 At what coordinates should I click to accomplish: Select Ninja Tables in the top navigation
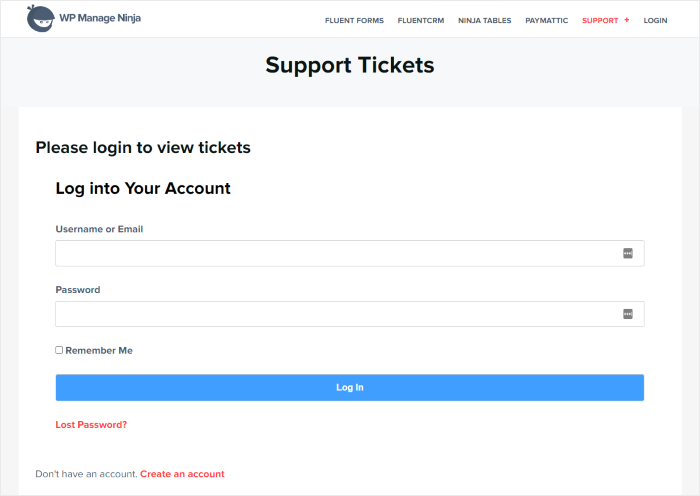(x=486, y=20)
